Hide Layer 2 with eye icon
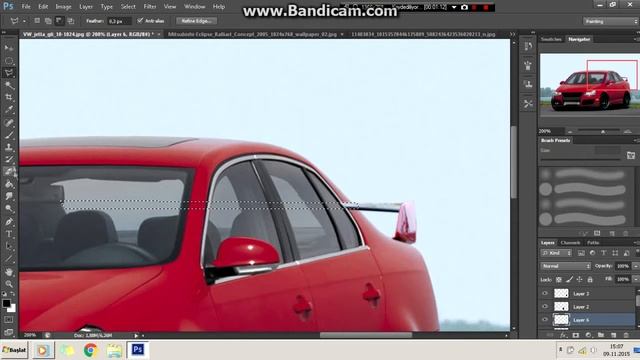Image resolution: width=640 pixels, height=360 pixels. (x=545, y=307)
